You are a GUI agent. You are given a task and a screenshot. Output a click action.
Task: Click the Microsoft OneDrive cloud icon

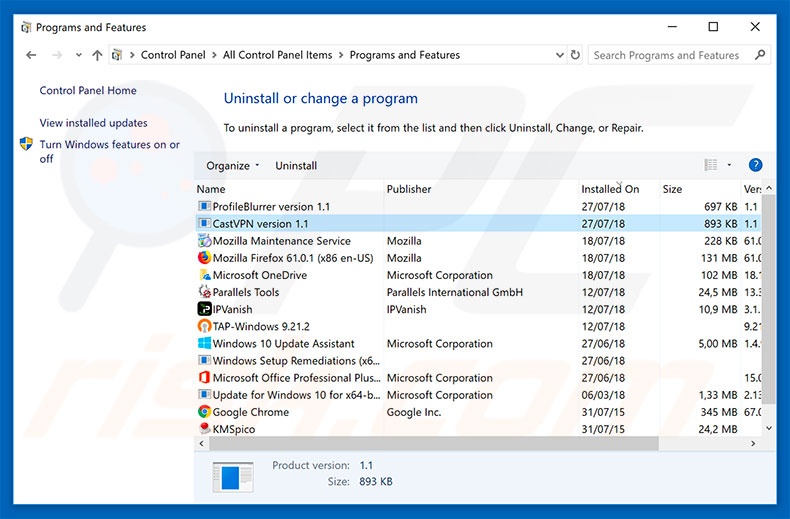(204, 275)
